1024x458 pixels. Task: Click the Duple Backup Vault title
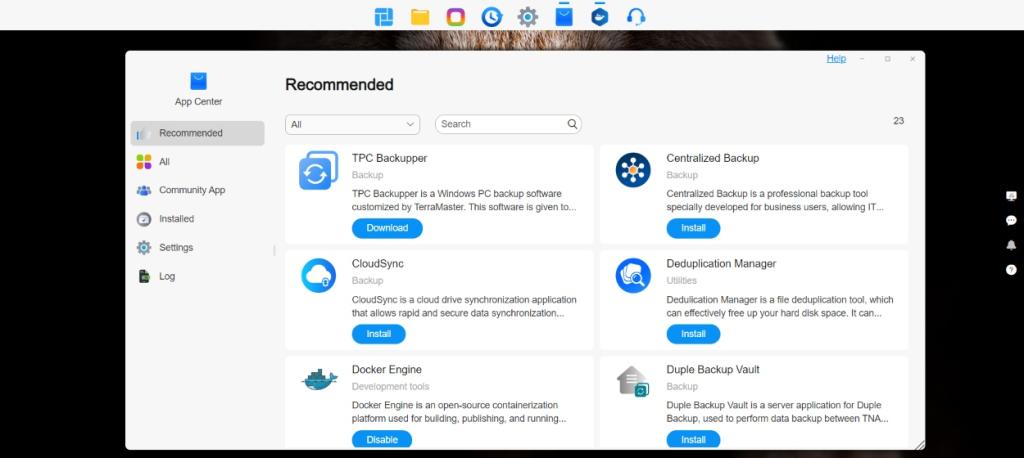click(x=713, y=370)
